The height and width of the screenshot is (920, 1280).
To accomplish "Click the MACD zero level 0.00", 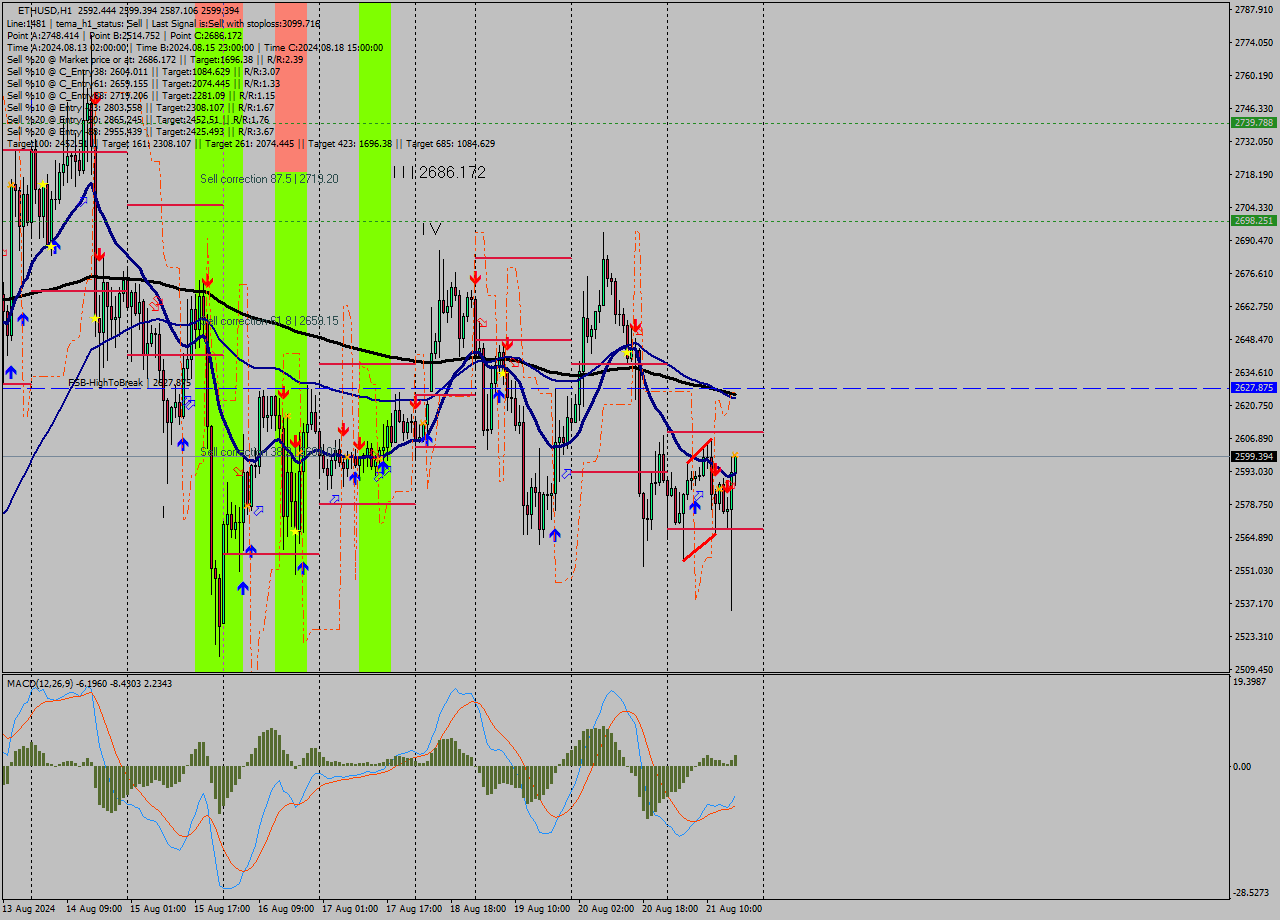I will point(1242,766).
